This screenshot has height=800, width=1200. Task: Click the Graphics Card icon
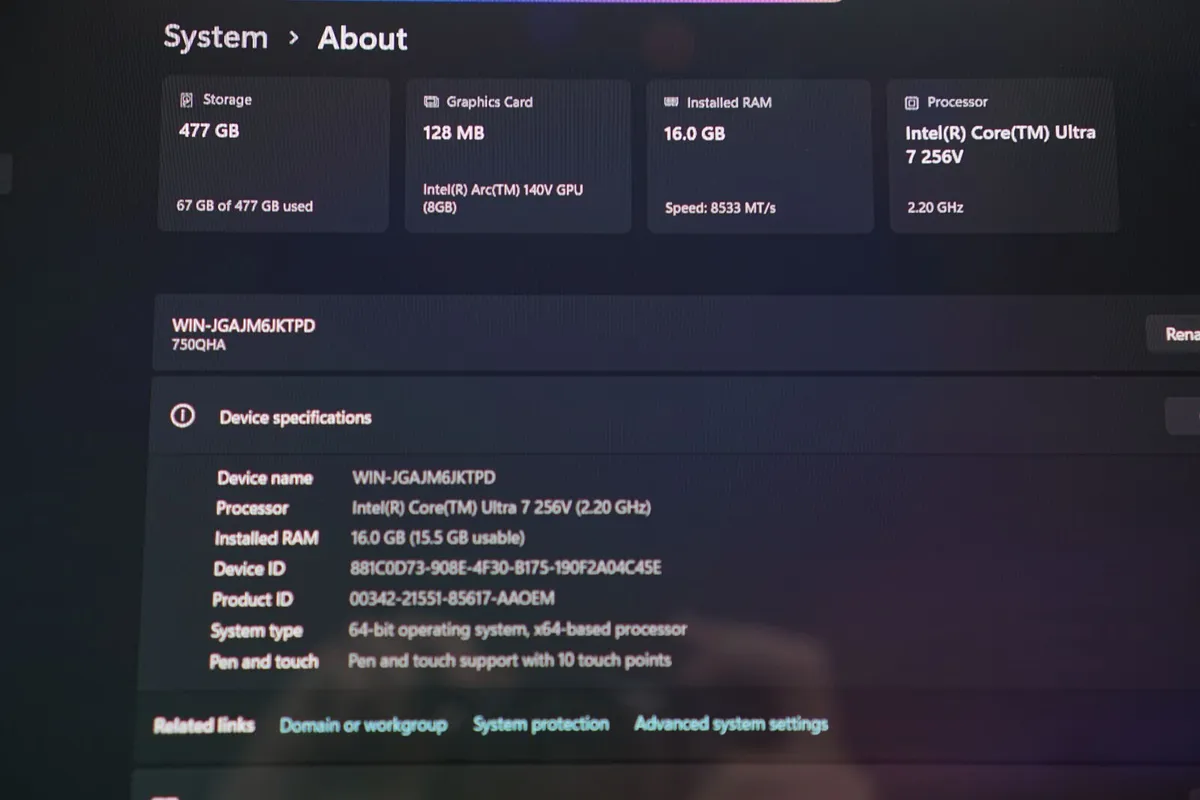pos(430,101)
